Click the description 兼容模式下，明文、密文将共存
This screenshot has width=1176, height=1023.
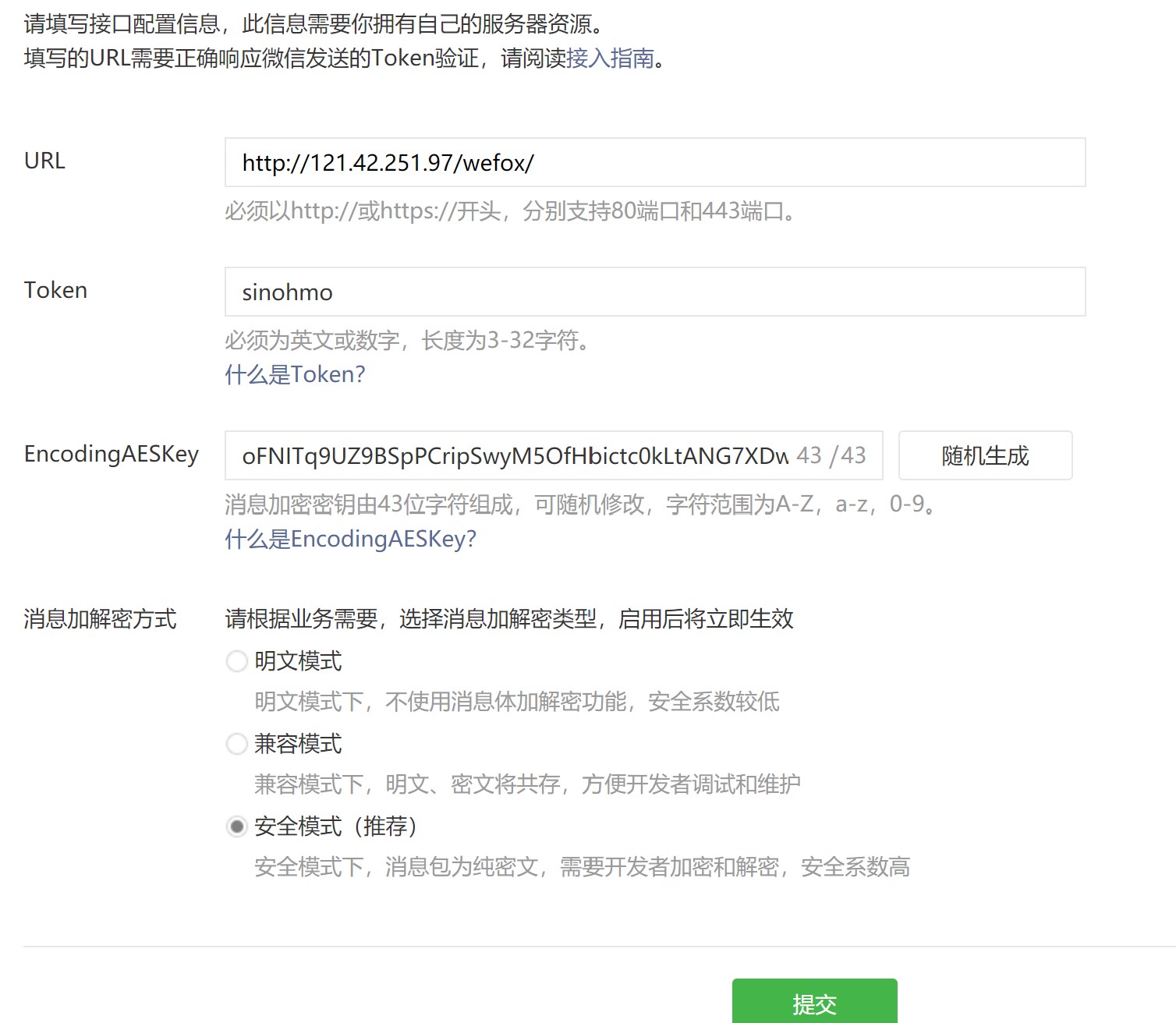[x=527, y=784]
